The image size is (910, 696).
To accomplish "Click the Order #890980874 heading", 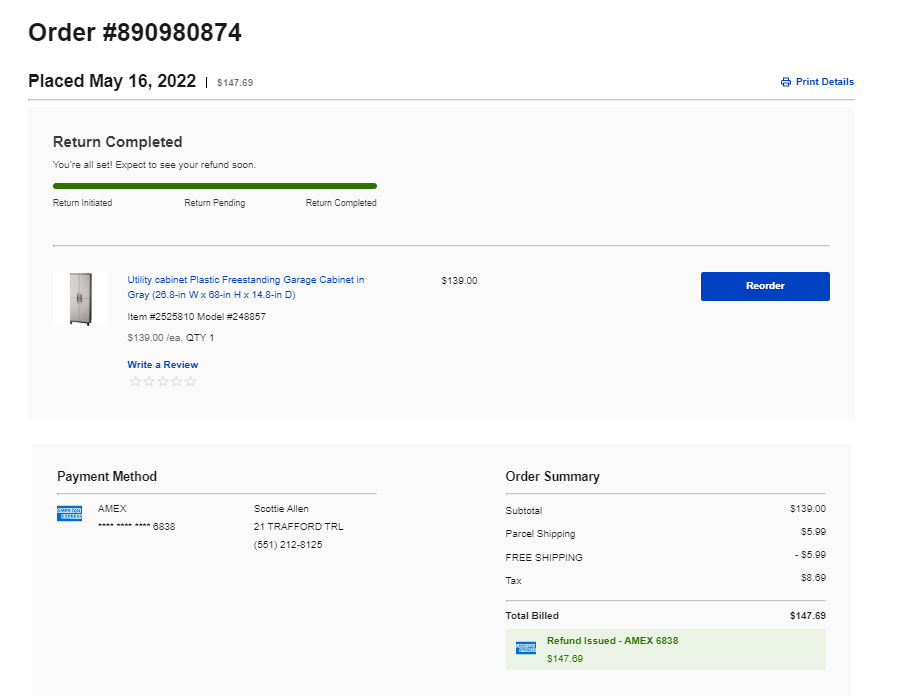I will 135,33.
